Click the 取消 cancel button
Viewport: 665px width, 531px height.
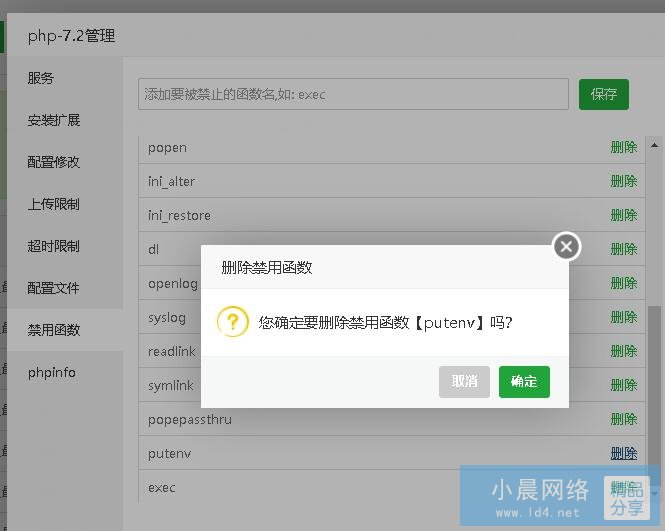[x=464, y=382]
